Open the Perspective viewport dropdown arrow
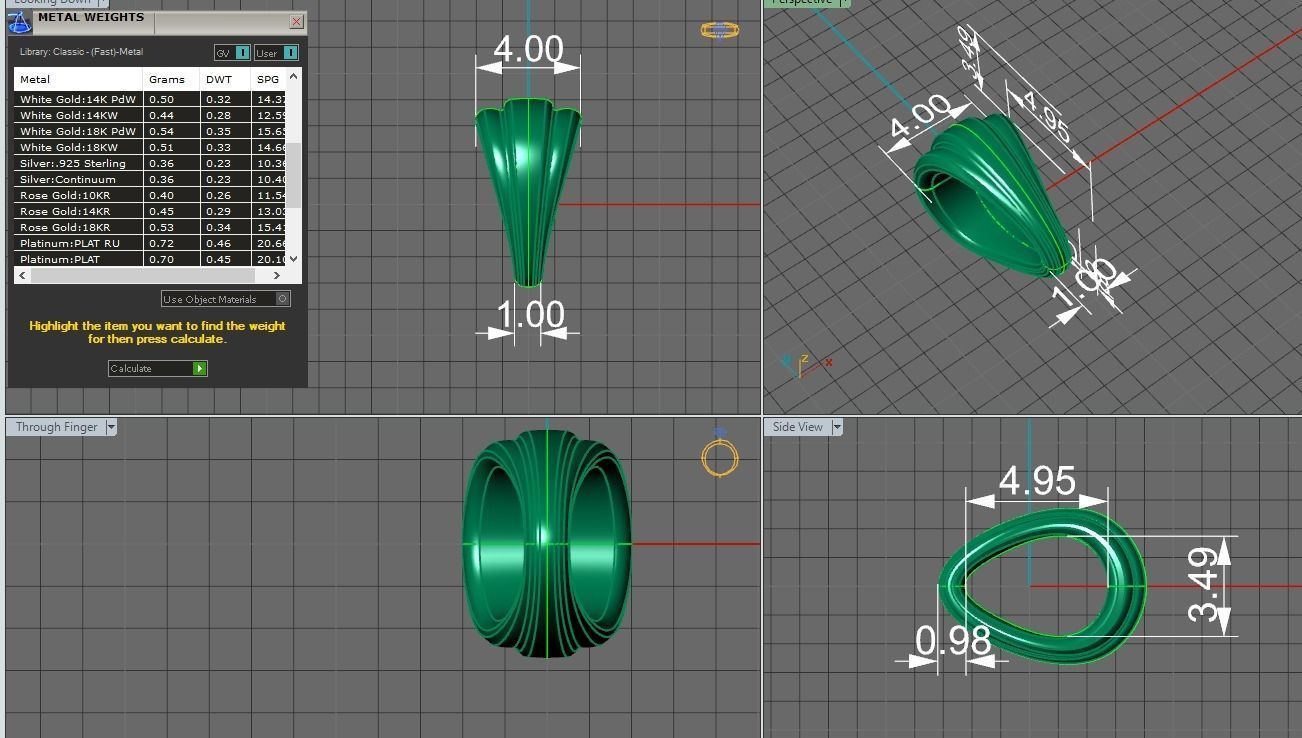This screenshot has height=738, width=1302. click(x=844, y=2)
